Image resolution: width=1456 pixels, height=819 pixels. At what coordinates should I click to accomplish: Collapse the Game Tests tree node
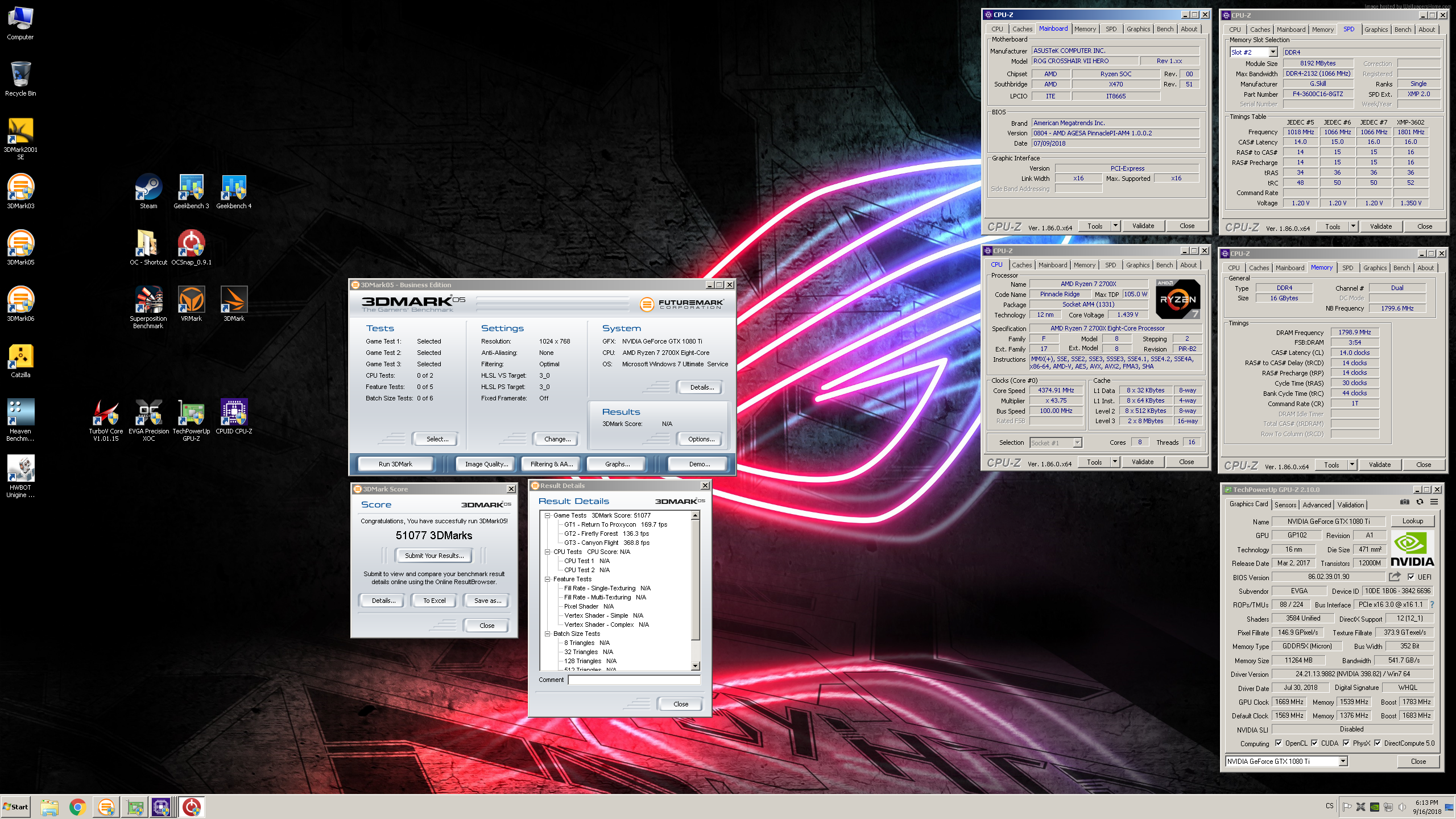coord(548,515)
